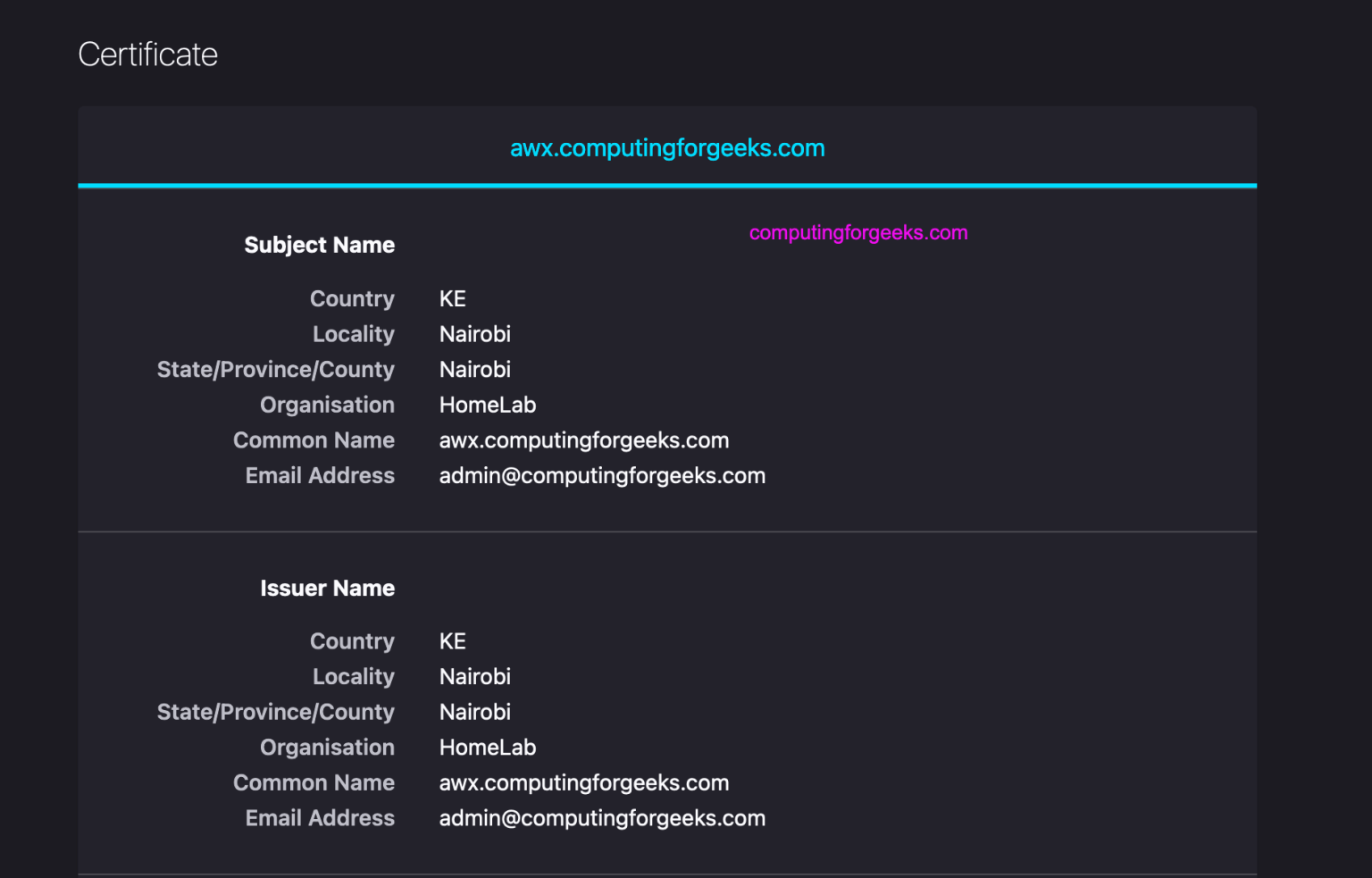Viewport: 1372px width, 878px height.
Task: Click the Subject Name section header
Action: 319,244
